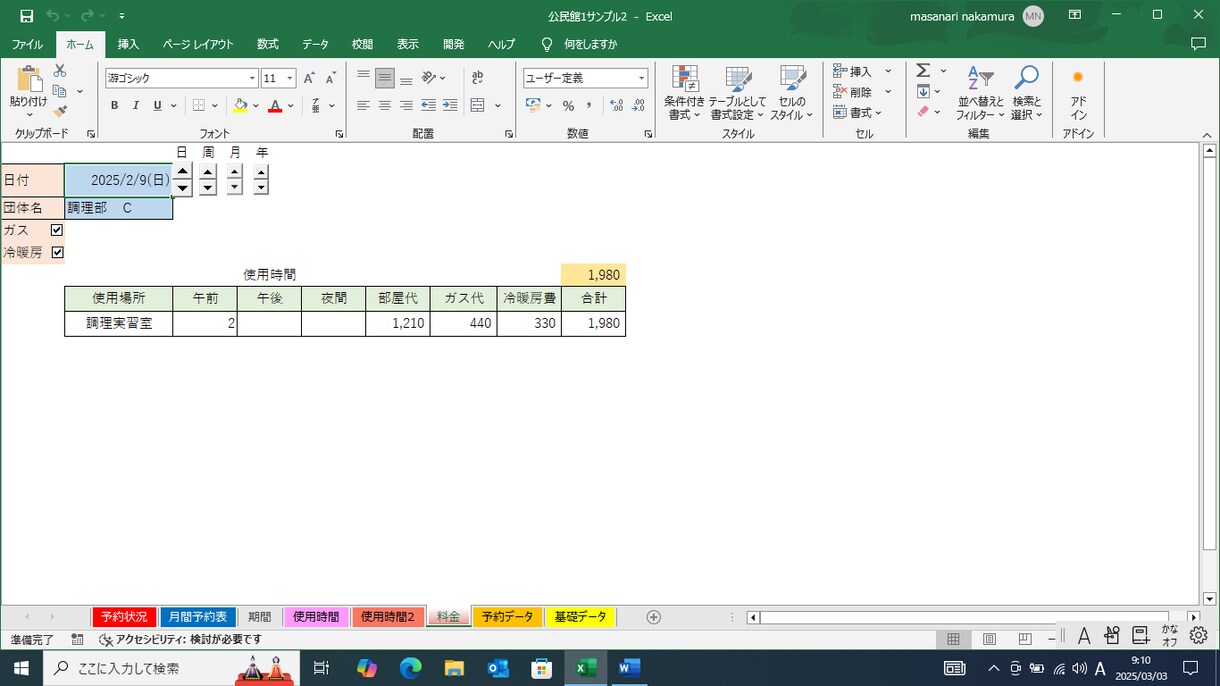
Task: Align text left
Action: pyautogui.click(x=363, y=105)
